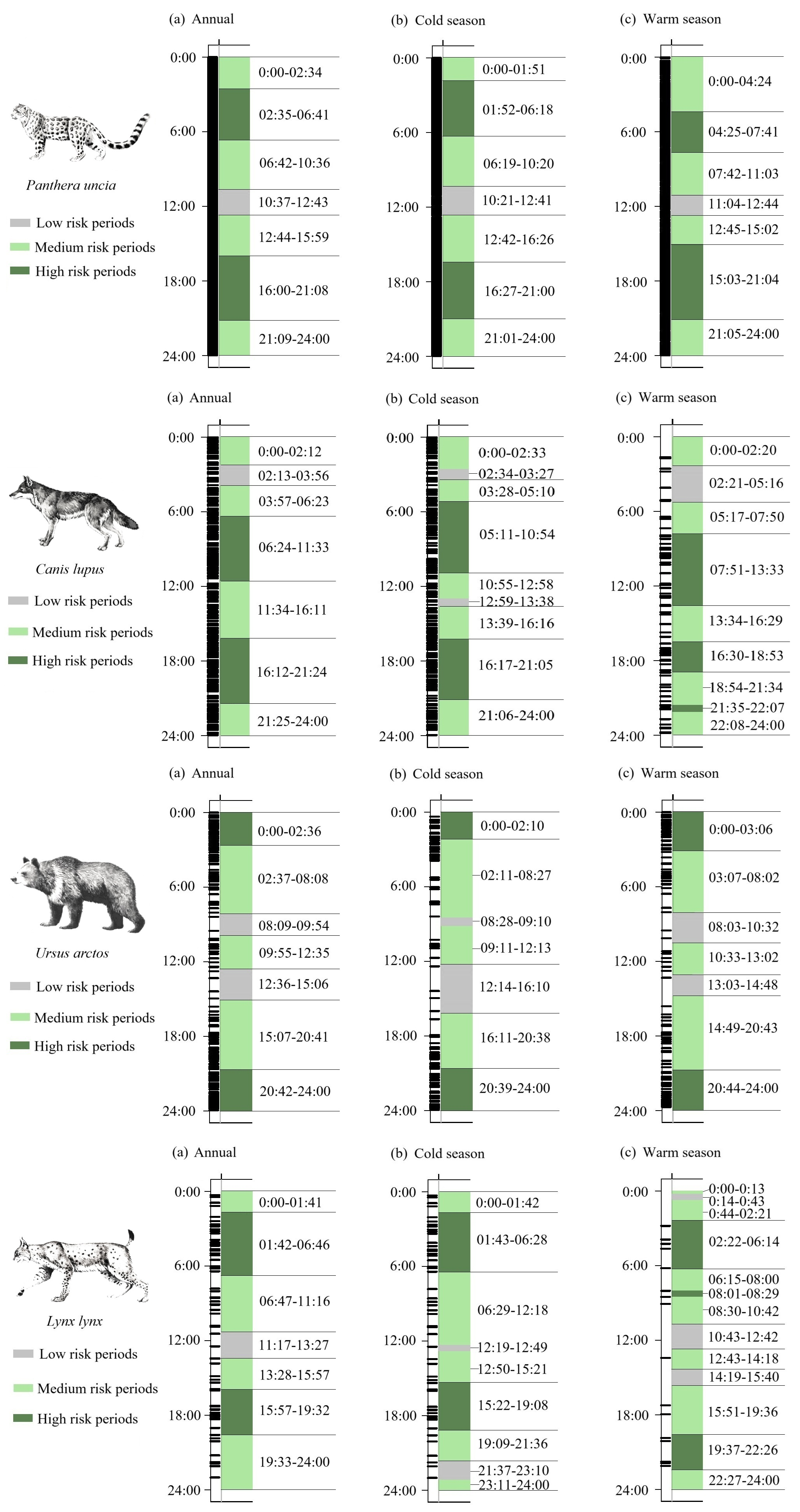Viewport: 800px width, 1512px height.
Task: Select the lynx illustration
Action: click(80, 1268)
